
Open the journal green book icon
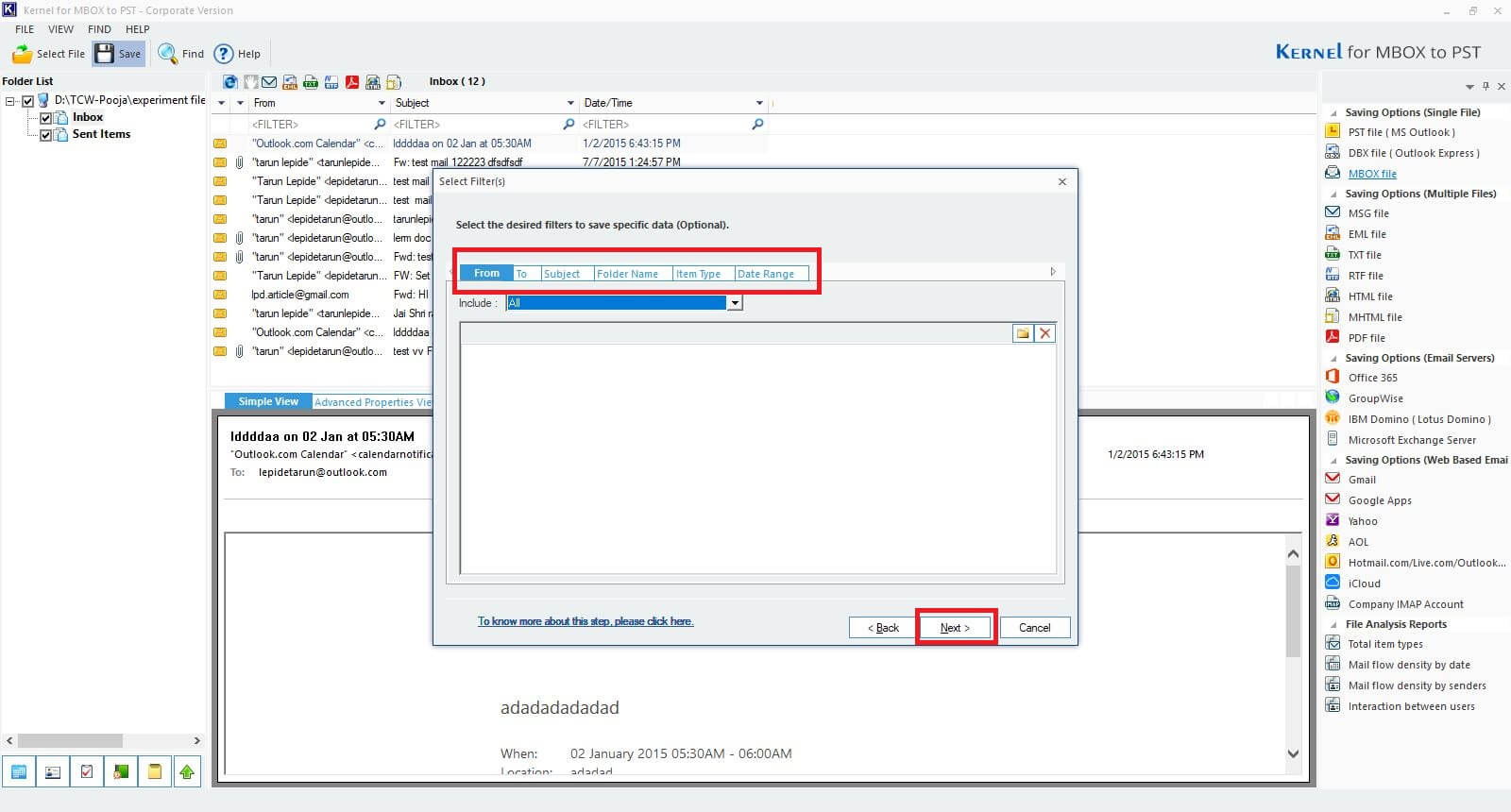pyautogui.click(x=121, y=771)
